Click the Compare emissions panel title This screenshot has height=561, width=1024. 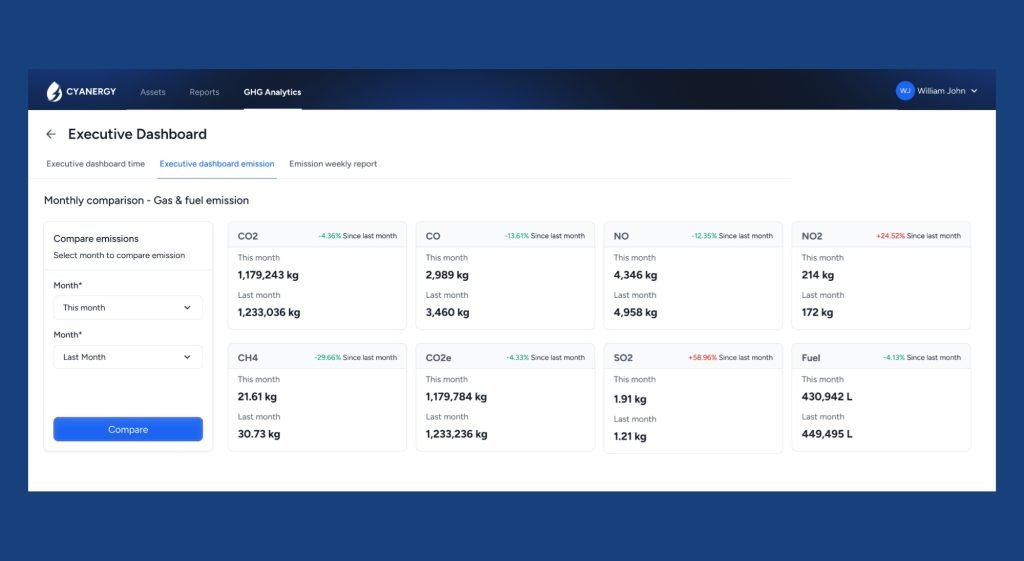point(96,239)
